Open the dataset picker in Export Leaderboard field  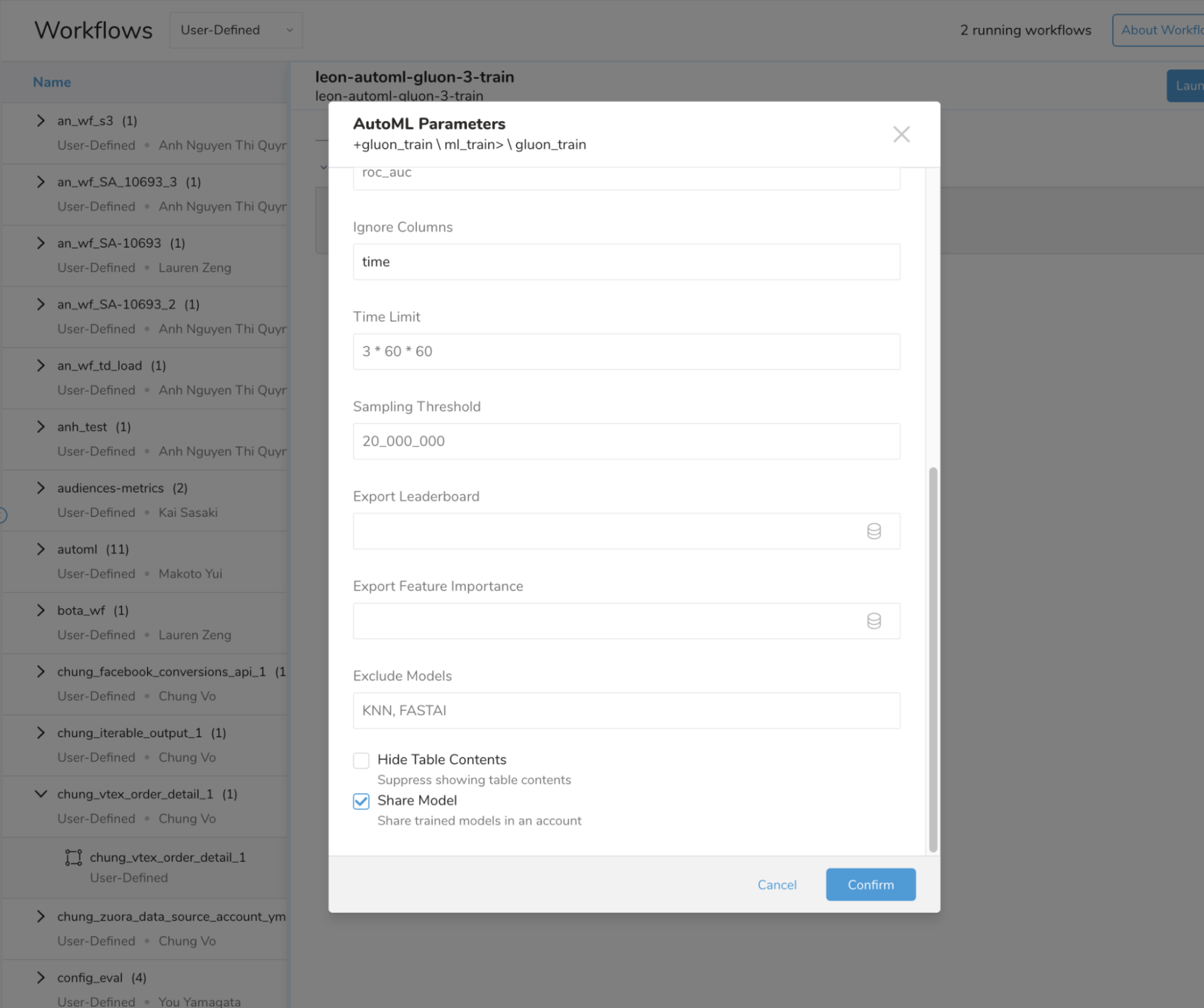click(873, 531)
